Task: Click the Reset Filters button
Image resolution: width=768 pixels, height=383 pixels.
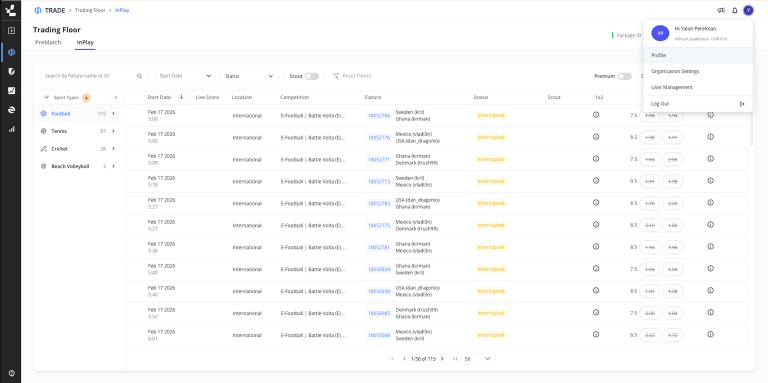Action: pyautogui.click(x=352, y=76)
